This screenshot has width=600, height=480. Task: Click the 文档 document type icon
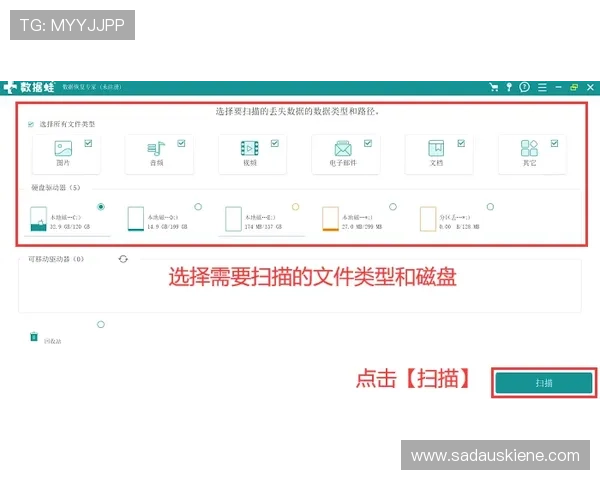(x=436, y=148)
